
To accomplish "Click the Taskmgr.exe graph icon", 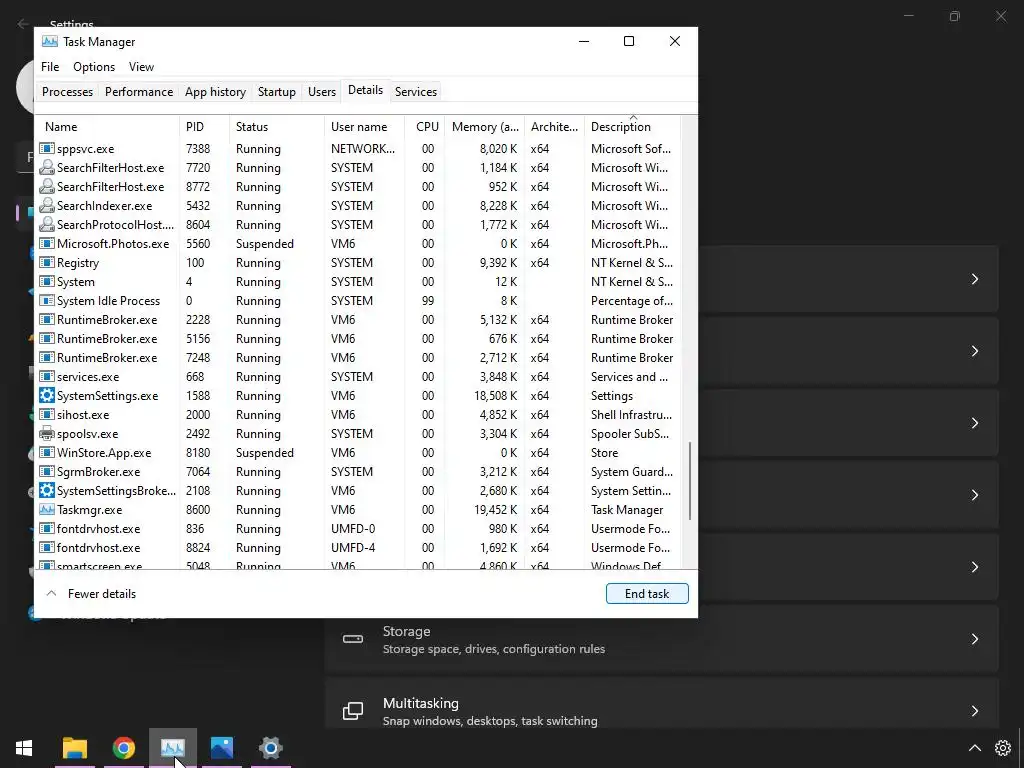I will pyautogui.click(x=46, y=509).
